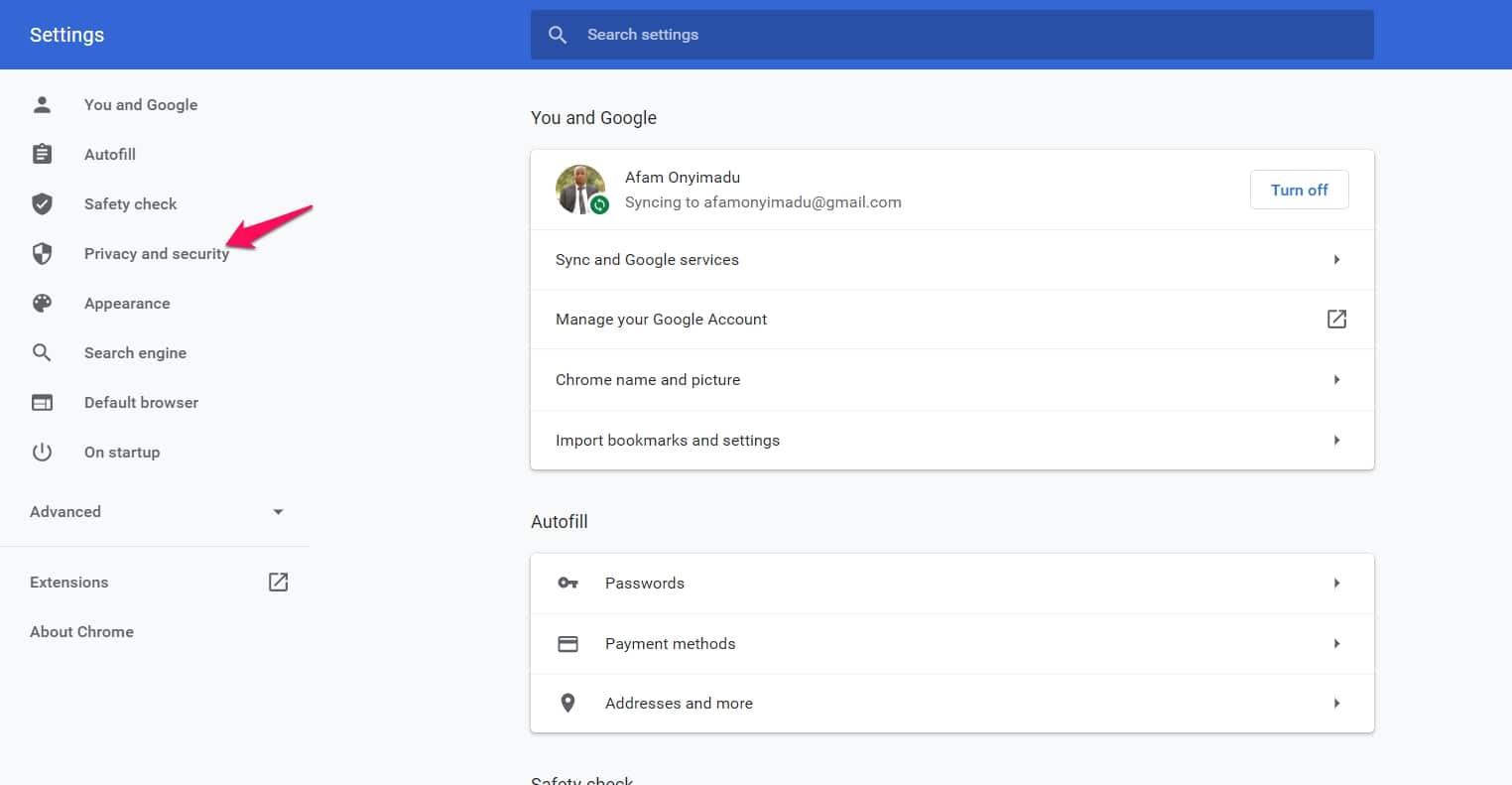Open Sync and Google services row
The image size is (1512, 785).
pyautogui.click(x=952, y=259)
